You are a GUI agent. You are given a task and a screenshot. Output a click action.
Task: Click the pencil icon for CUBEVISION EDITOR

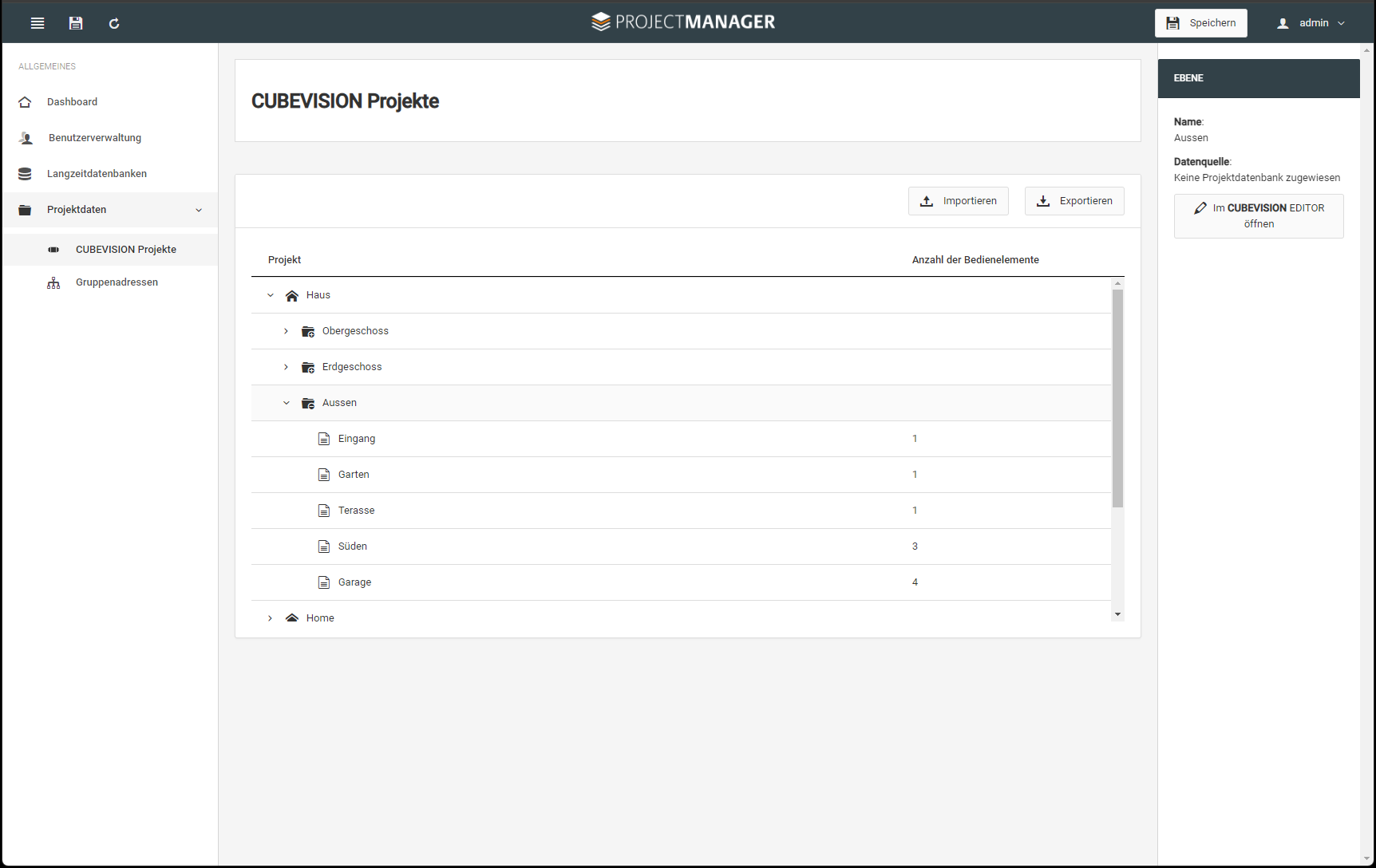point(1200,208)
